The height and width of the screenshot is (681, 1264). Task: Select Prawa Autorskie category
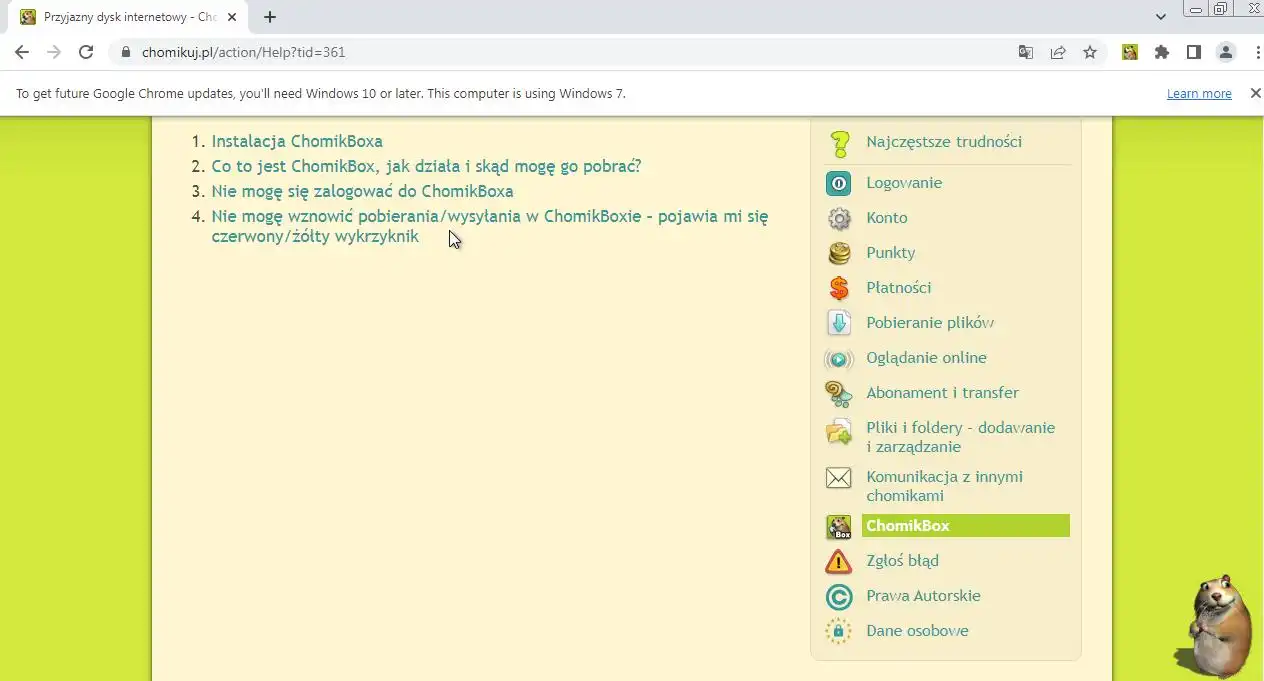(x=923, y=596)
